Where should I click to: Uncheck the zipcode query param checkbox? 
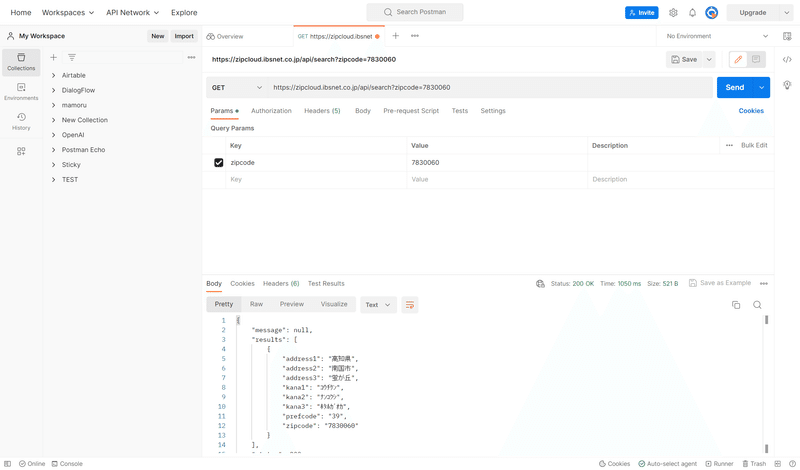(x=218, y=163)
